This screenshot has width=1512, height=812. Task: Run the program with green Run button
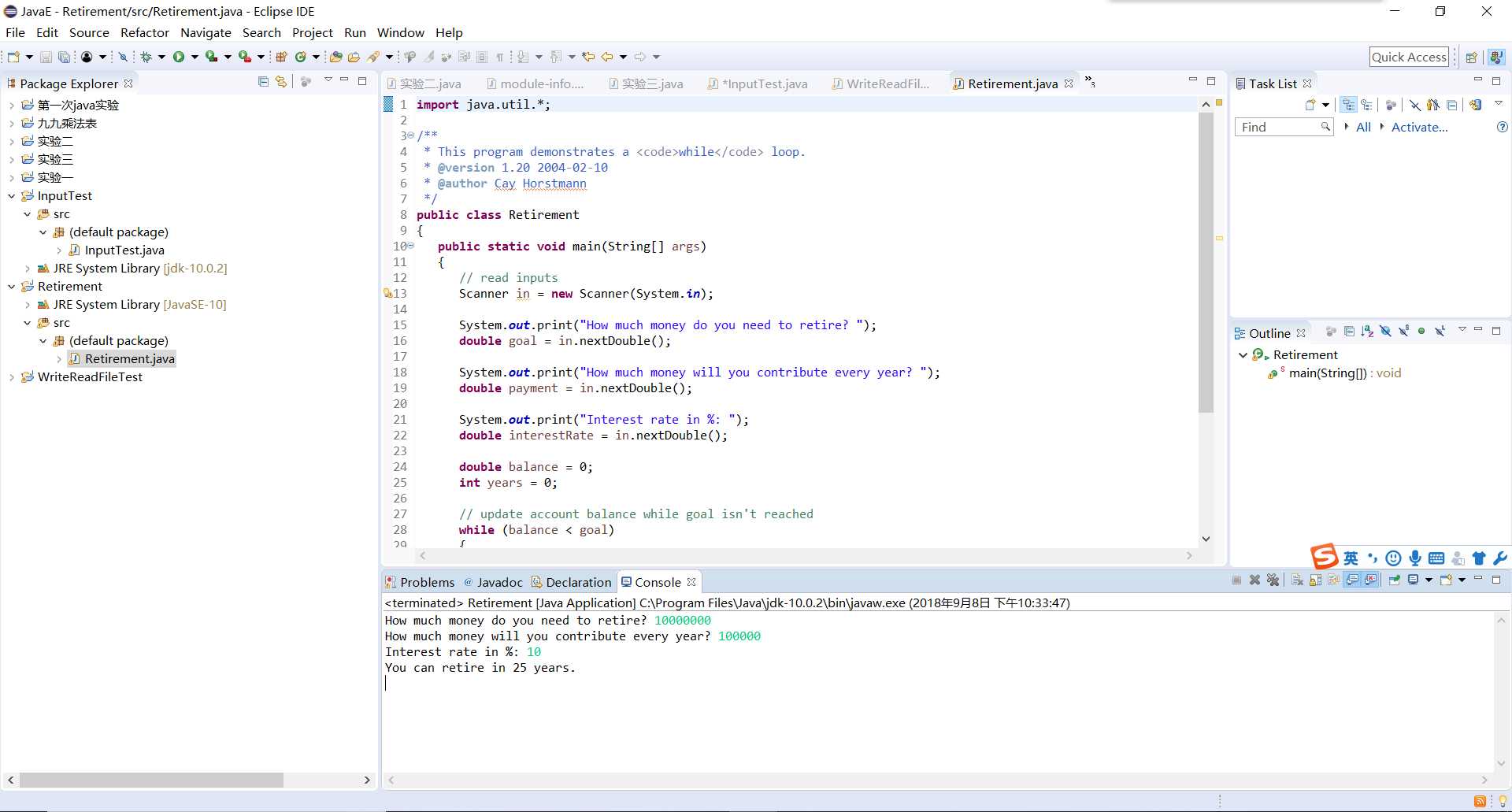tap(179, 57)
